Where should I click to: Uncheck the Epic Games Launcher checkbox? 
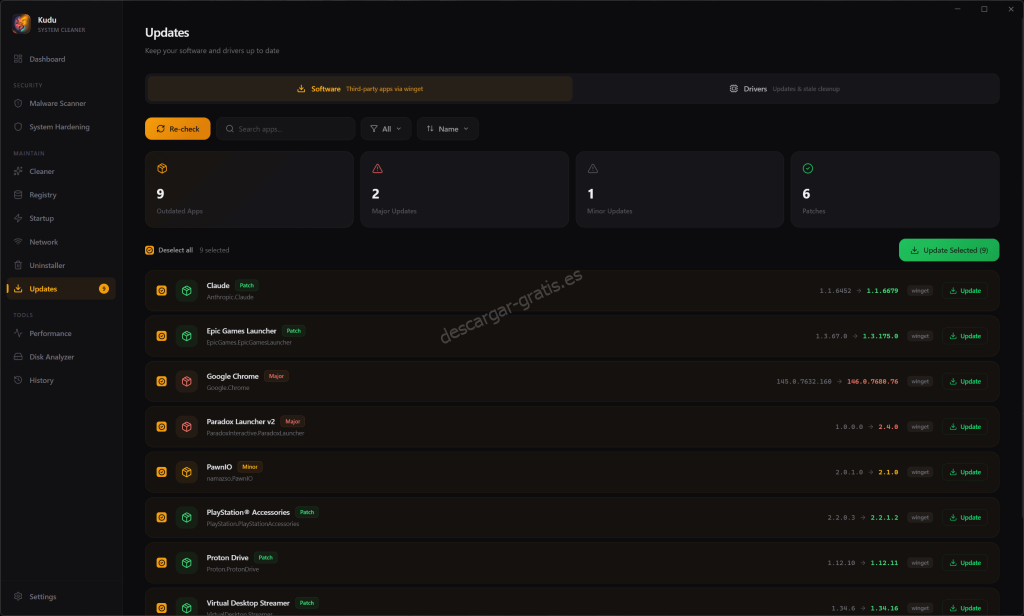click(161, 336)
